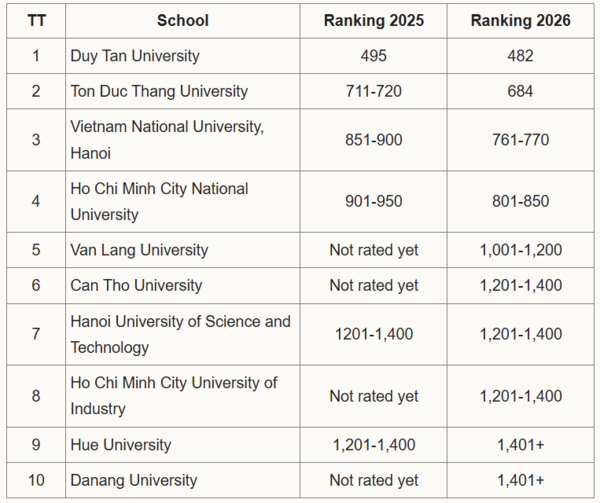Click Duy Tan's 2026 ranking value 482
Viewport: 600px width, 503px height.
[520, 56]
